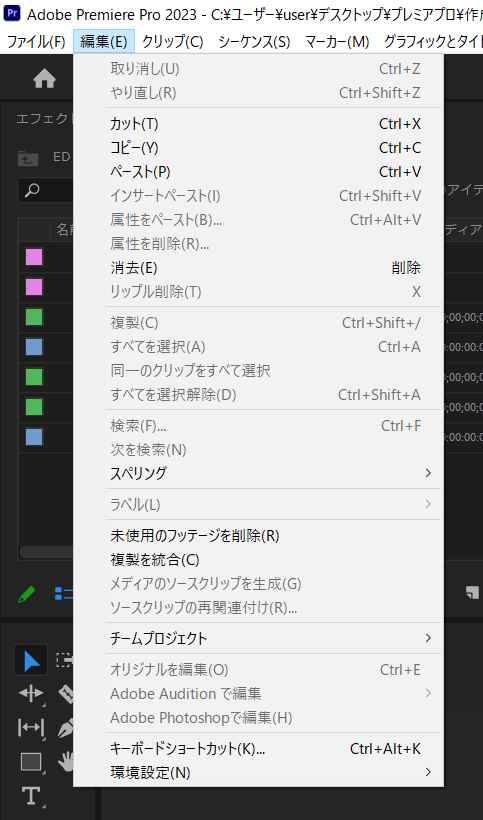The image size is (483, 820).
Task: Select the Ripple Edit tool
Action: pos(31,693)
